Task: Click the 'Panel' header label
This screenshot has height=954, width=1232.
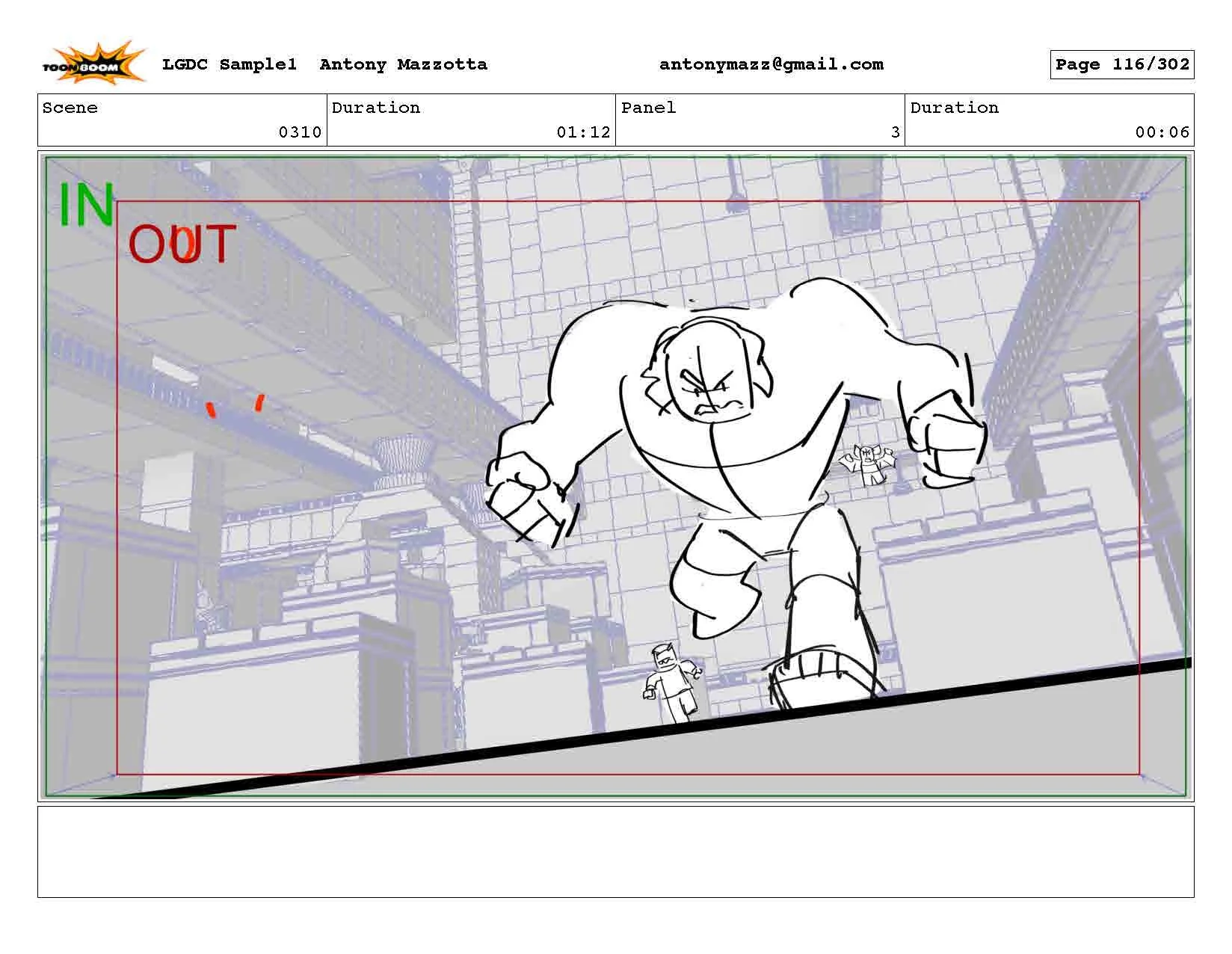Action: coord(648,108)
